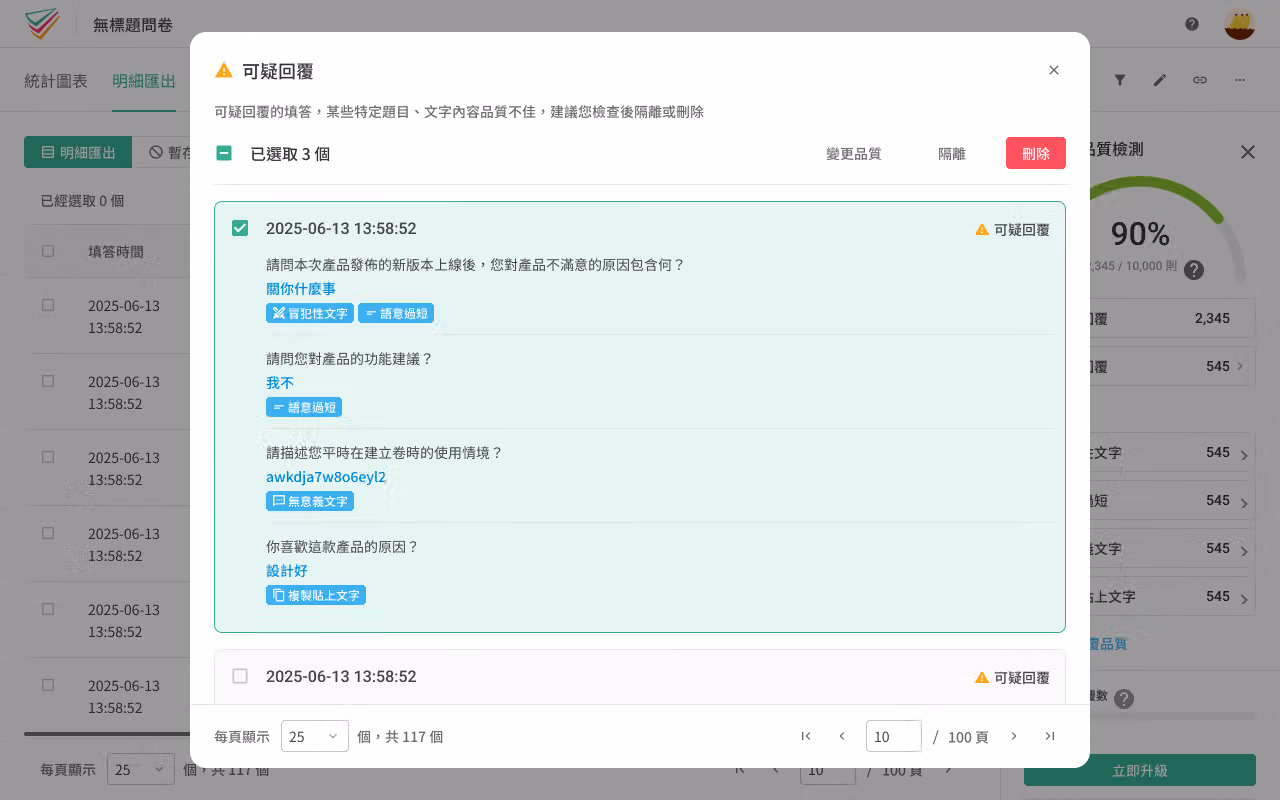Close the 品質檢測 side panel

1248,152
